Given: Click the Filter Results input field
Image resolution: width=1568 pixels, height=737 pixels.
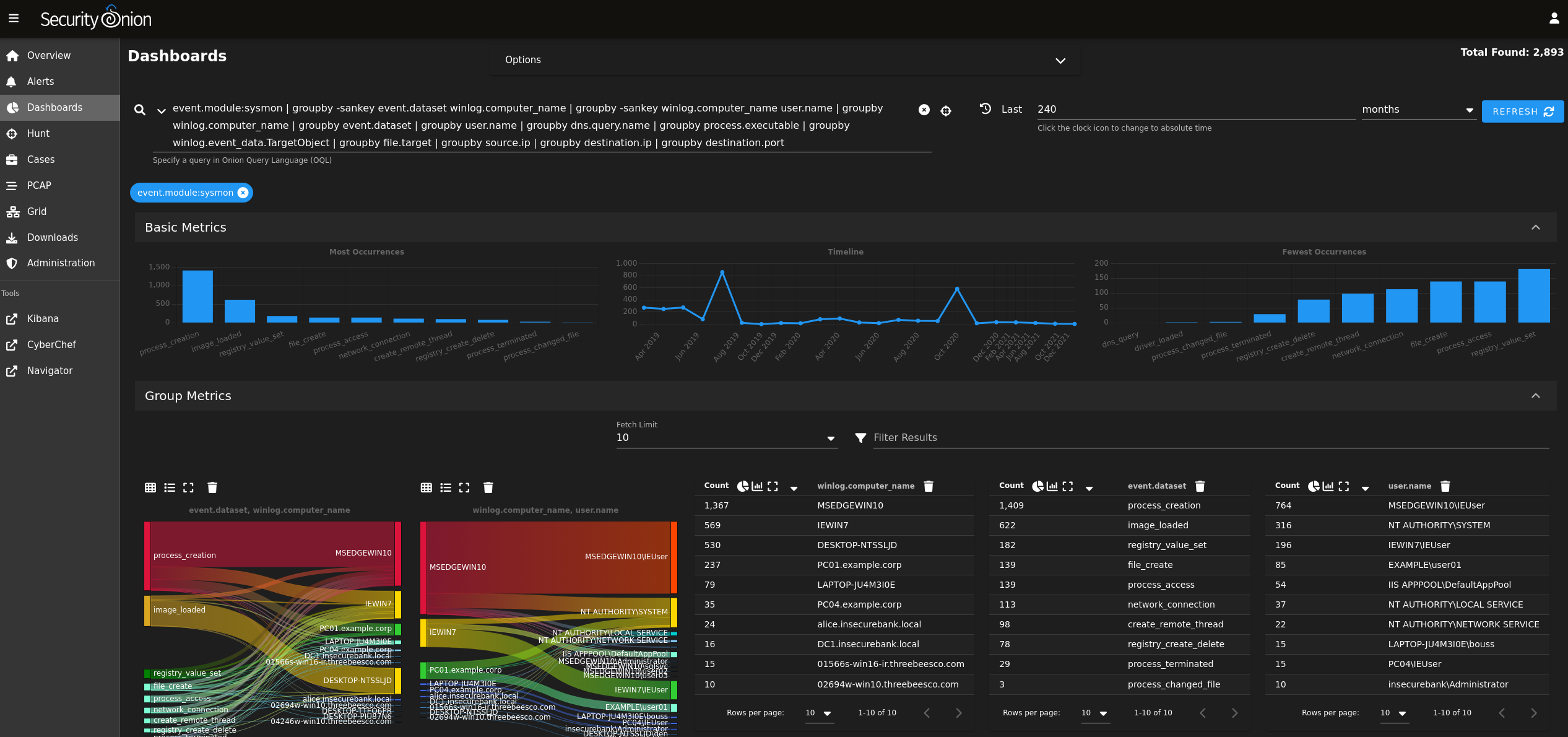Looking at the screenshot, I should pyautogui.click(x=1052, y=437).
